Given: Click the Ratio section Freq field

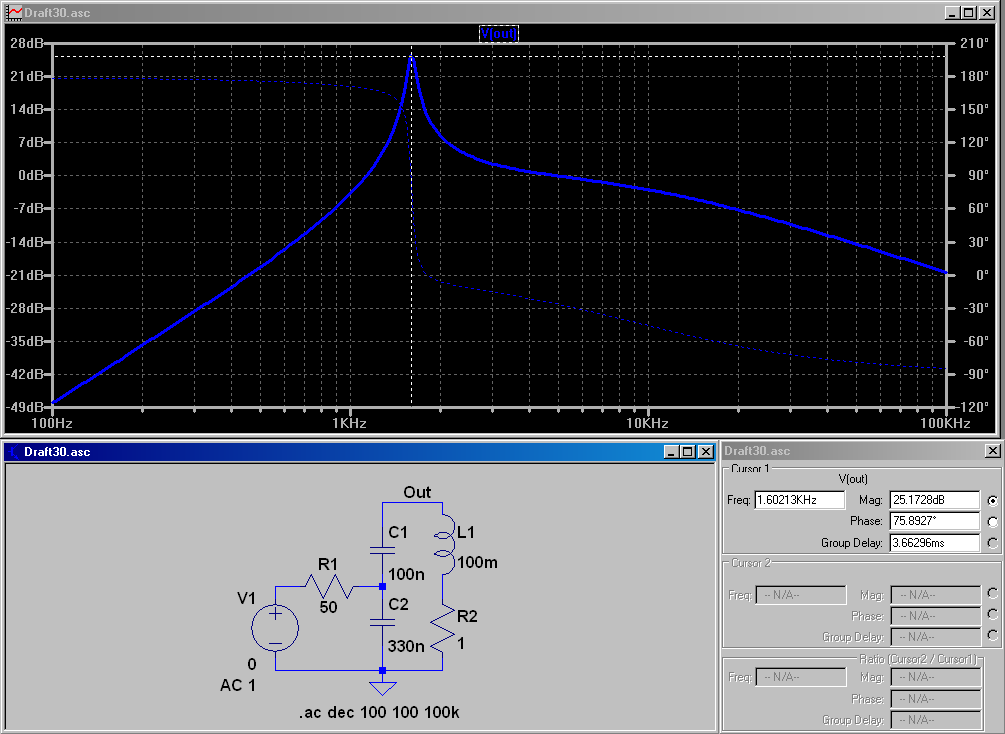Looking at the screenshot, I should click(x=801, y=677).
